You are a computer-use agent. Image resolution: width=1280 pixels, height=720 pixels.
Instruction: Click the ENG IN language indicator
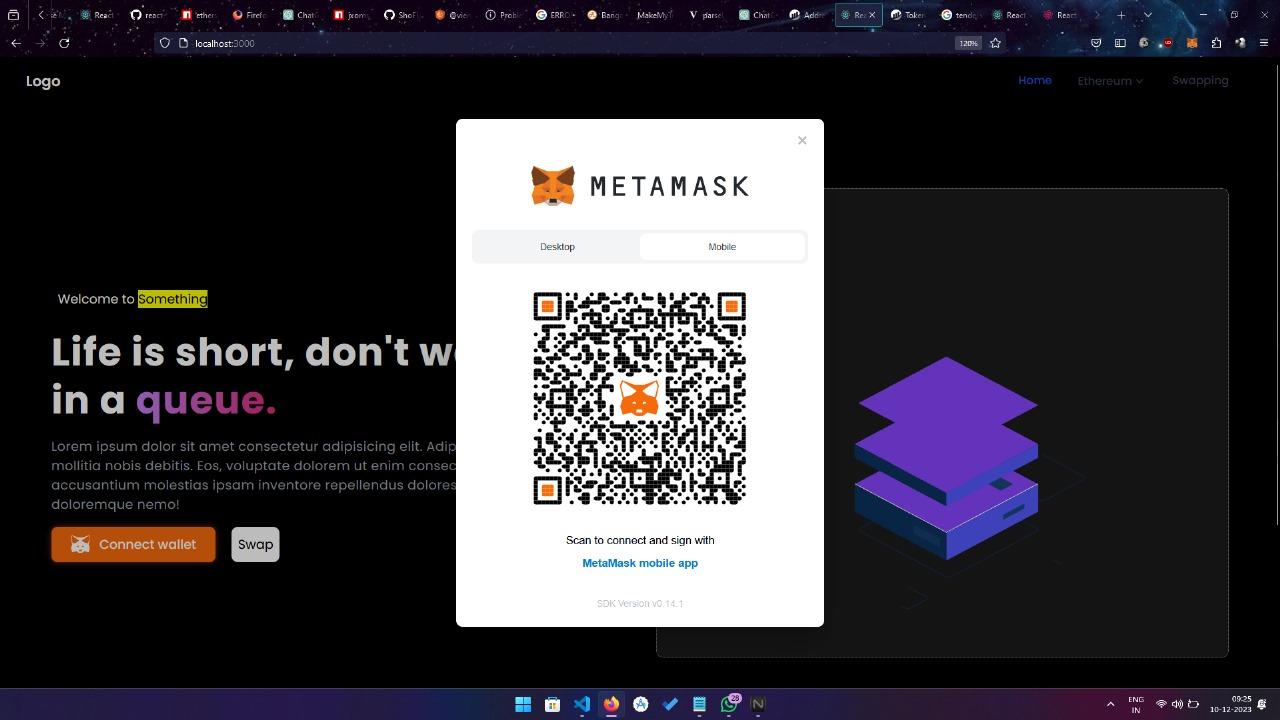point(1136,704)
